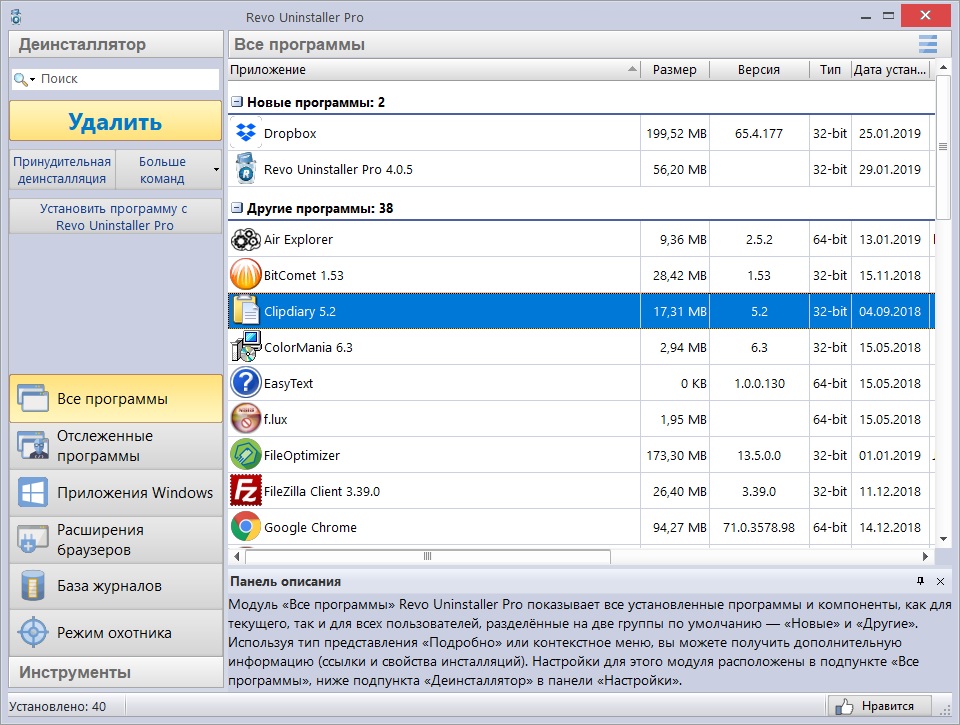Click the vertical scrollbar down arrow
The image size is (960, 725).
(x=943, y=539)
